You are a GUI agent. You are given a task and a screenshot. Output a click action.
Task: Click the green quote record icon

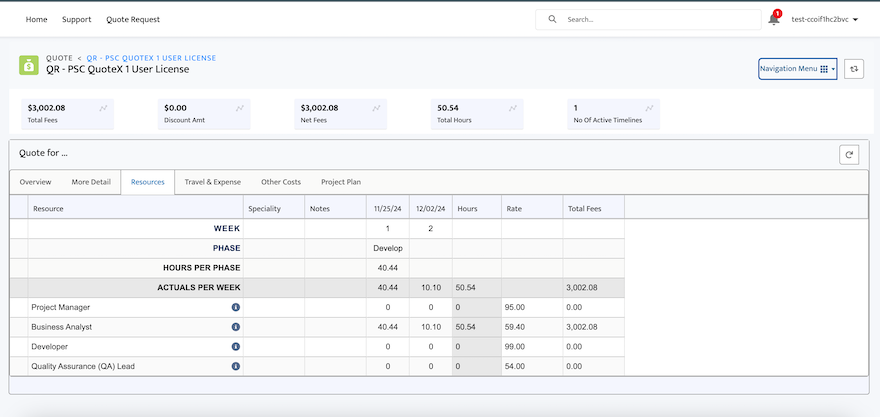[29, 65]
